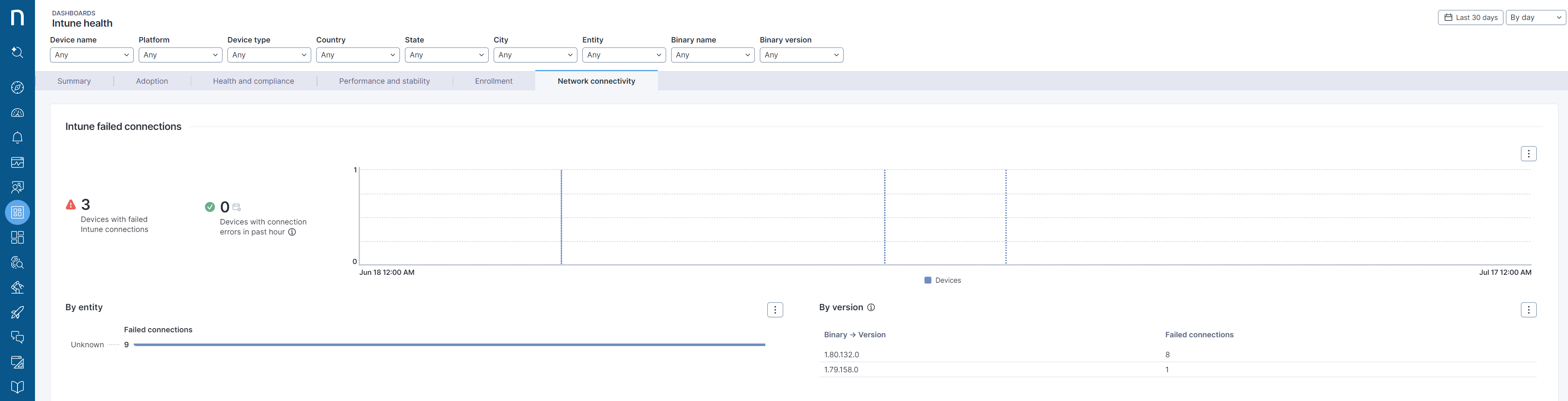
Task: Click the fingerprint search icon in sidebar
Action: point(17,262)
